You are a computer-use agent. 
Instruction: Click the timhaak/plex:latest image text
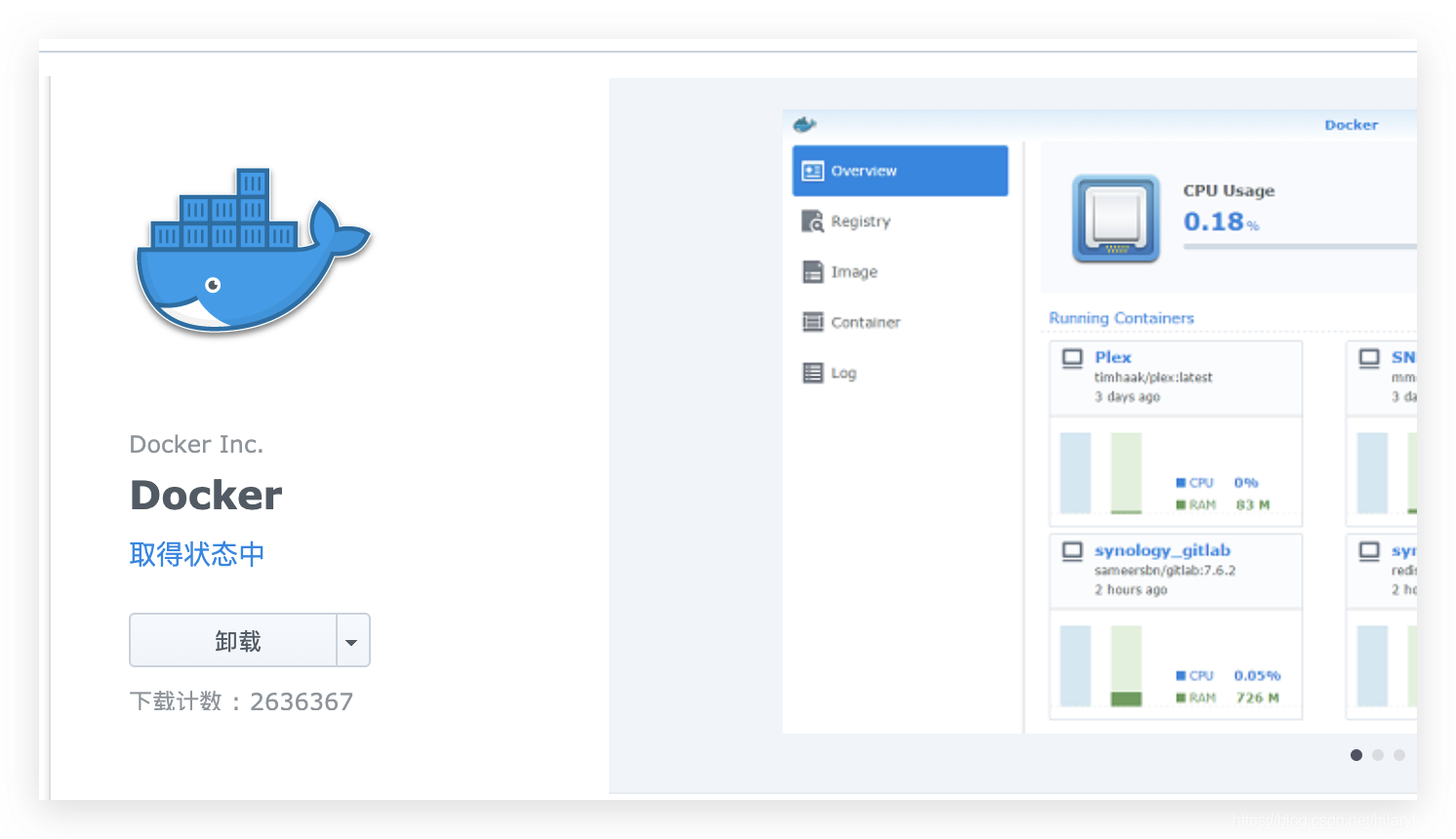[1153, 378]
